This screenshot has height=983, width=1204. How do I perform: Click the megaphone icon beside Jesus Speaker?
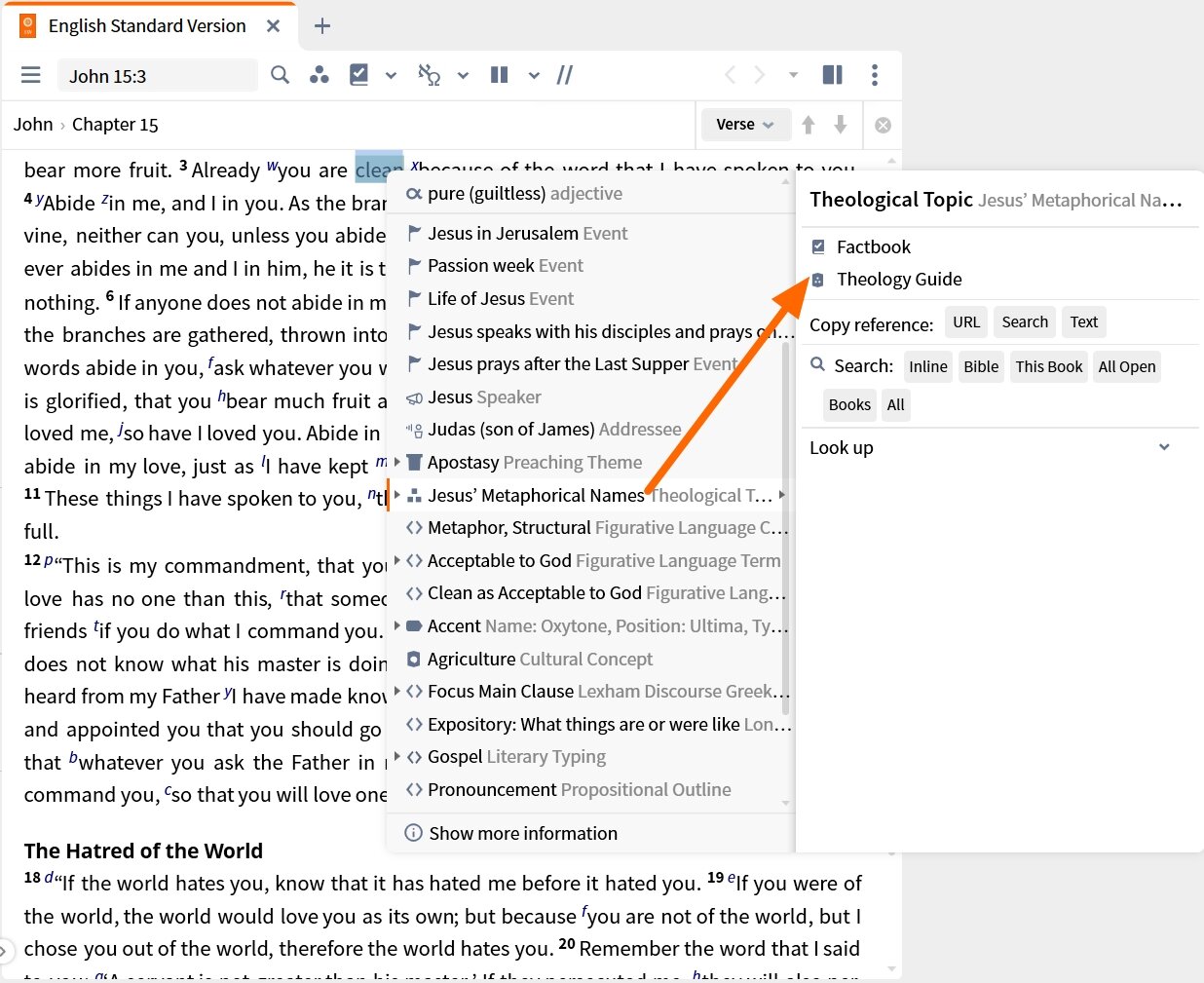pyautogui.click(x=415, y=397)
